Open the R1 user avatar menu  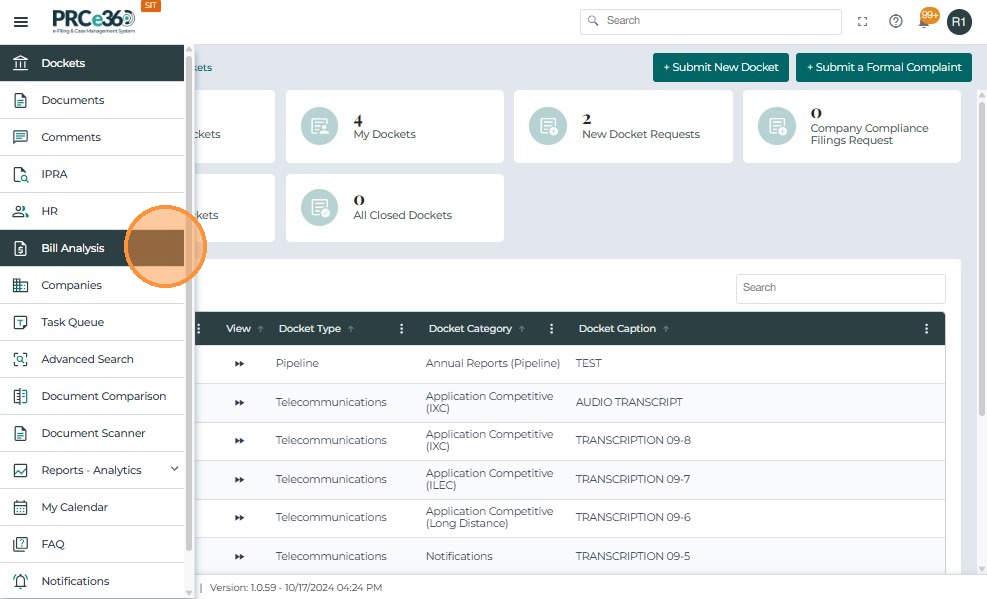[x=959, y=21]
